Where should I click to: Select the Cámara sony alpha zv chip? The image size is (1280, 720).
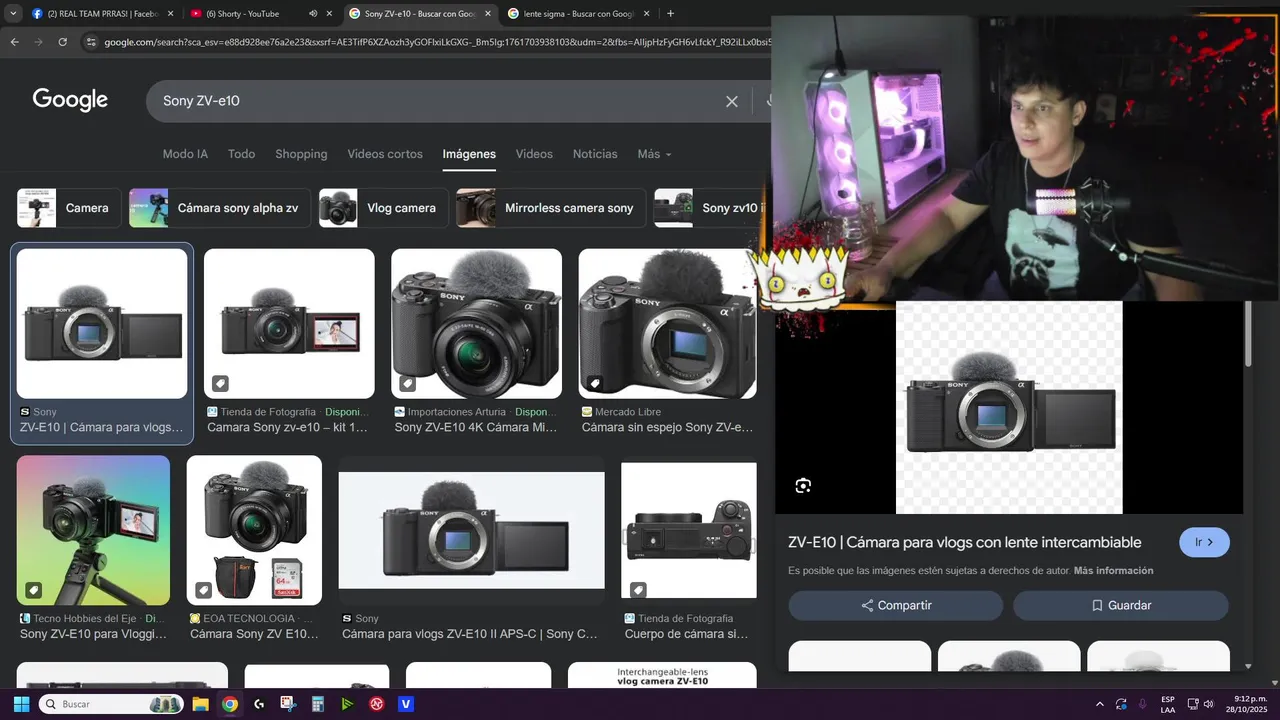(219, 208)
